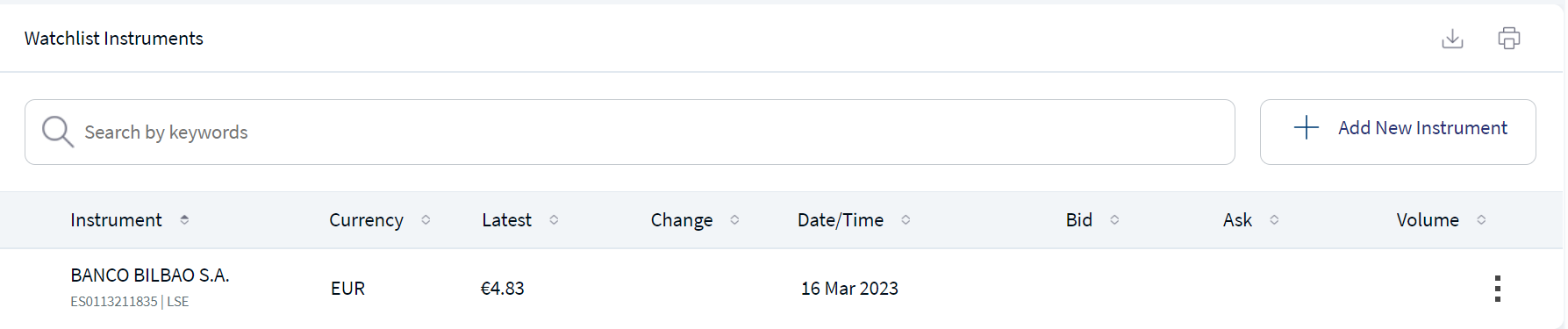Open three-dot menu for BANCO BILBAO row

pos(1497,289)
